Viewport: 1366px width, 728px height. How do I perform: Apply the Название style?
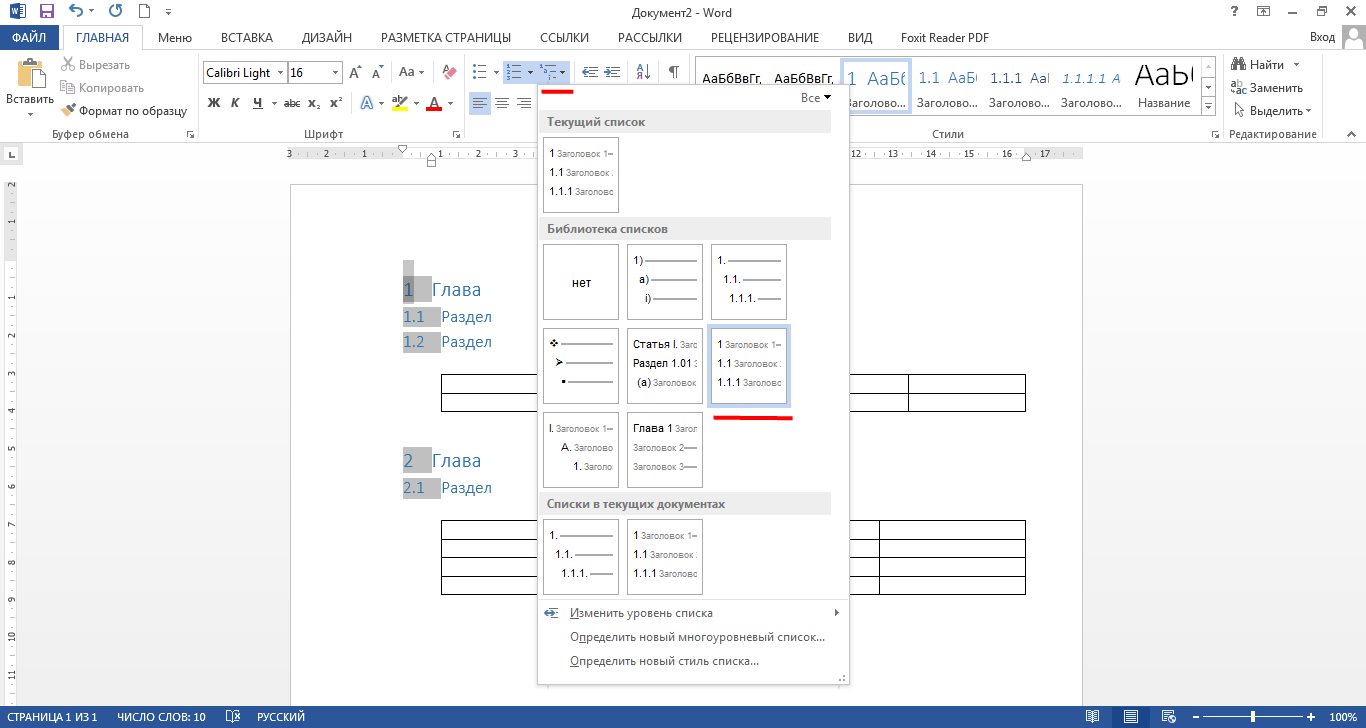[x=1164, y=86]
